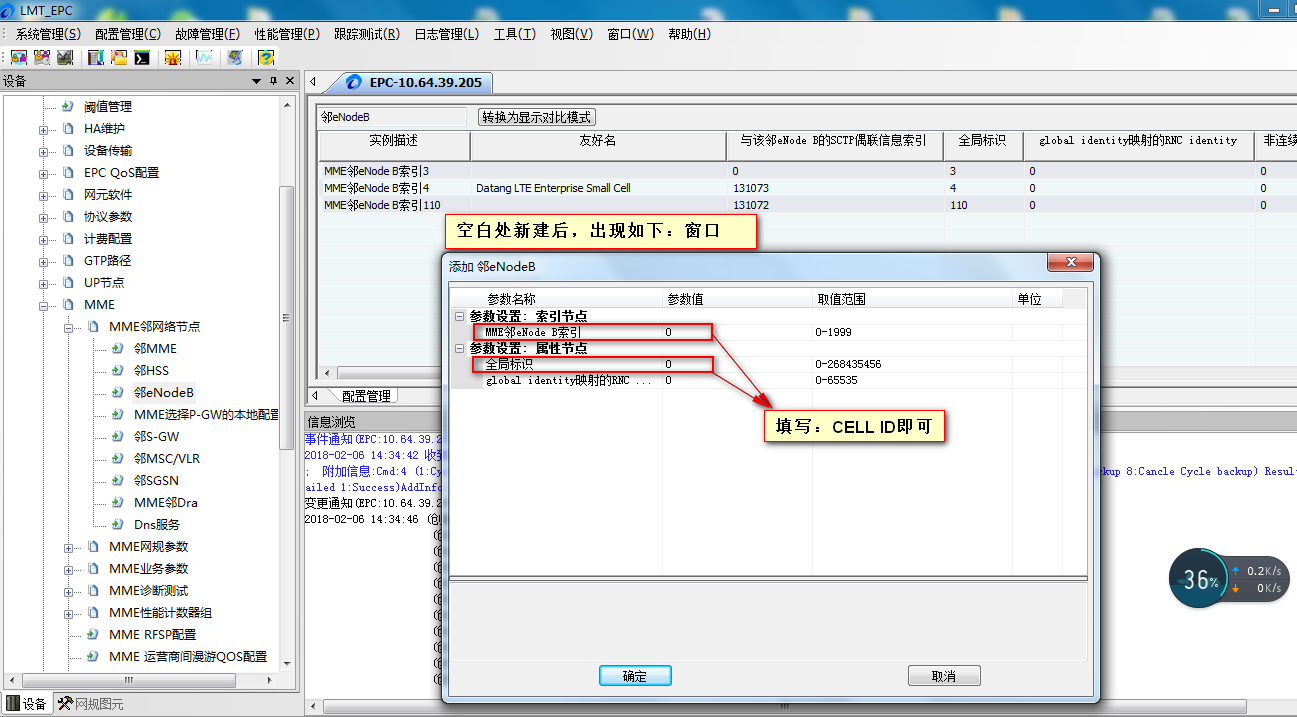
Task: Click the user key permissions icon
Action: 42,58
